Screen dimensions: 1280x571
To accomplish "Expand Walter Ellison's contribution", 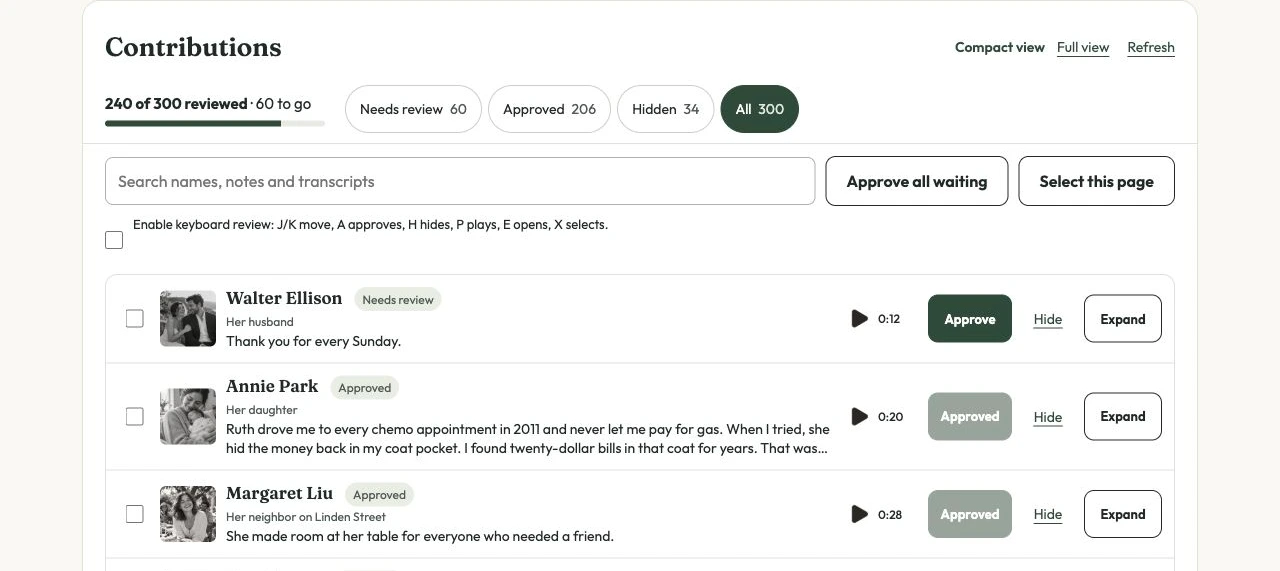I will tap(1123, 319).
